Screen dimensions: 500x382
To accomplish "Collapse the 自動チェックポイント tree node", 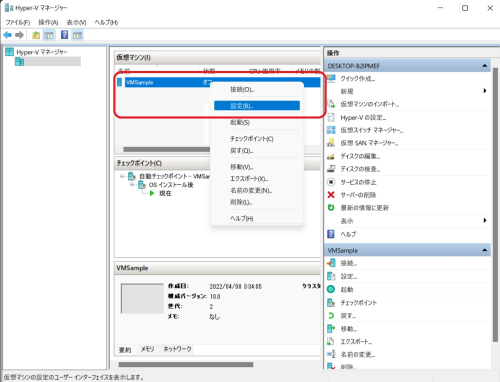I will click(x=123, y=176).
